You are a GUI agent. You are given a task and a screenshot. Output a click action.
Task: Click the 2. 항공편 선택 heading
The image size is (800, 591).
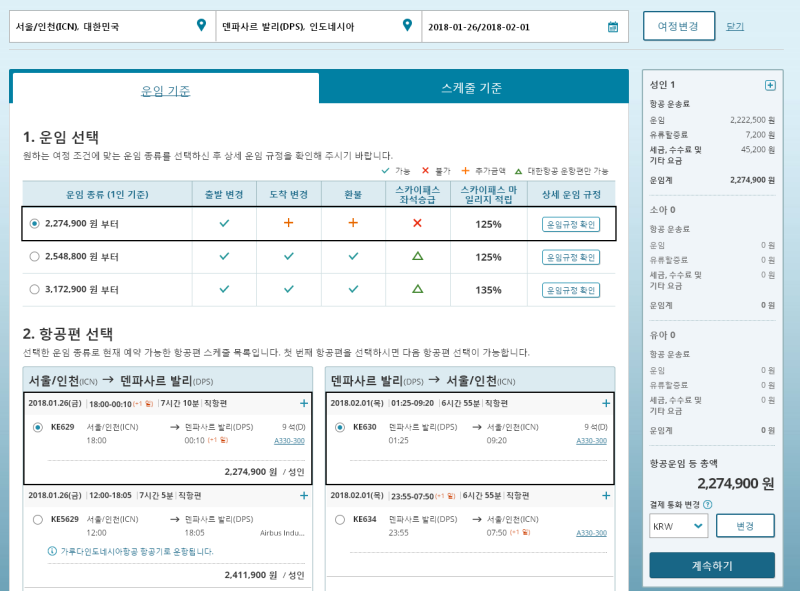click(68, 334)
